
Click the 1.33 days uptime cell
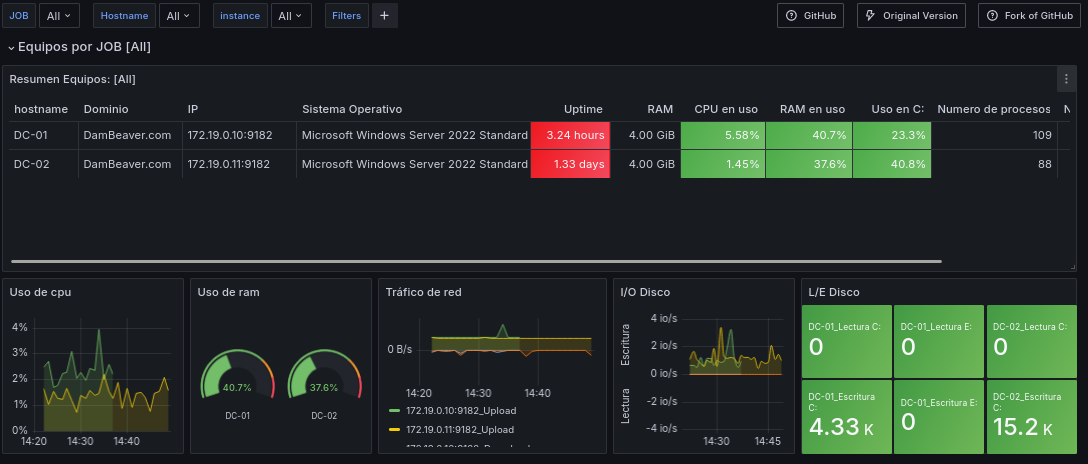coord(570,164)
